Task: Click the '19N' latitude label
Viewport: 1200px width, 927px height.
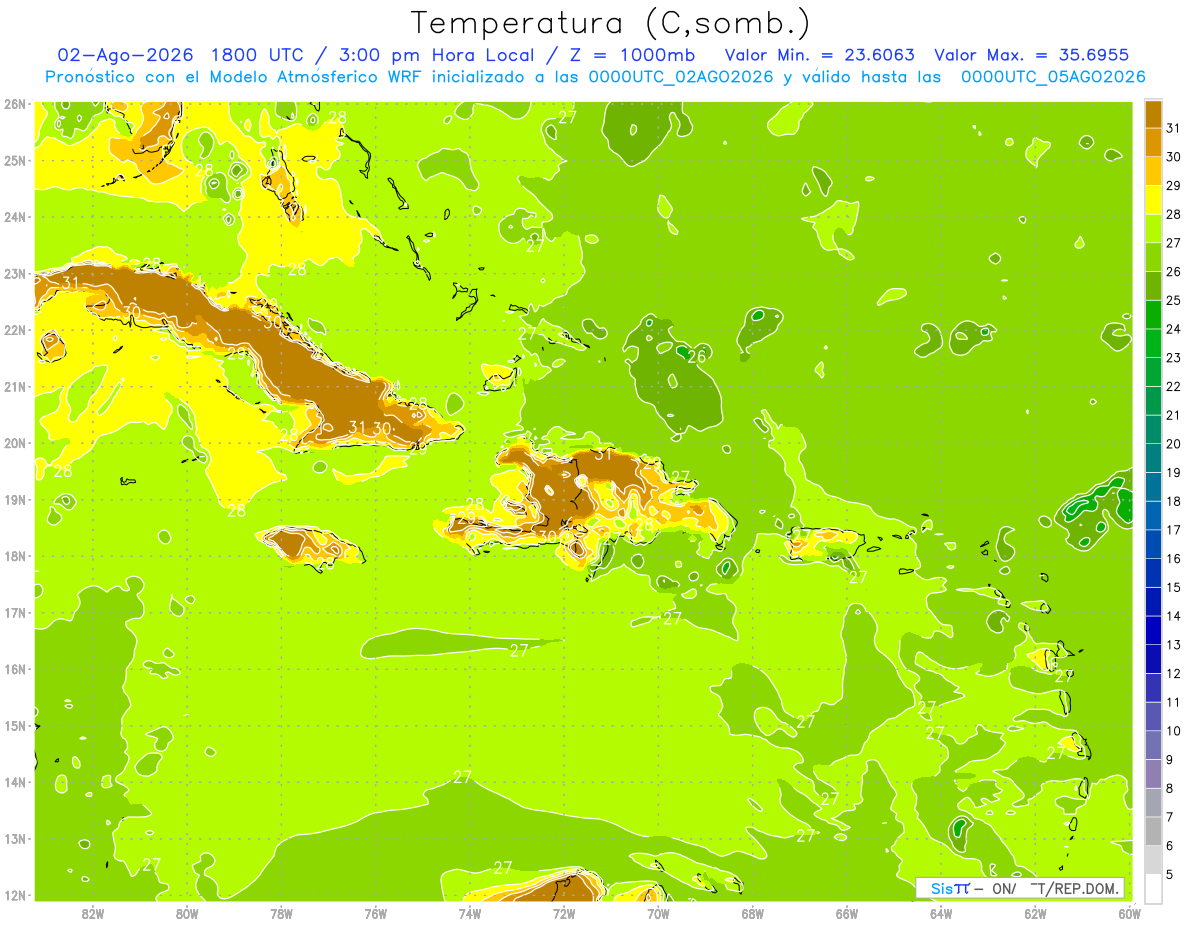Action: pyautogui.click(x=15, y=500)
